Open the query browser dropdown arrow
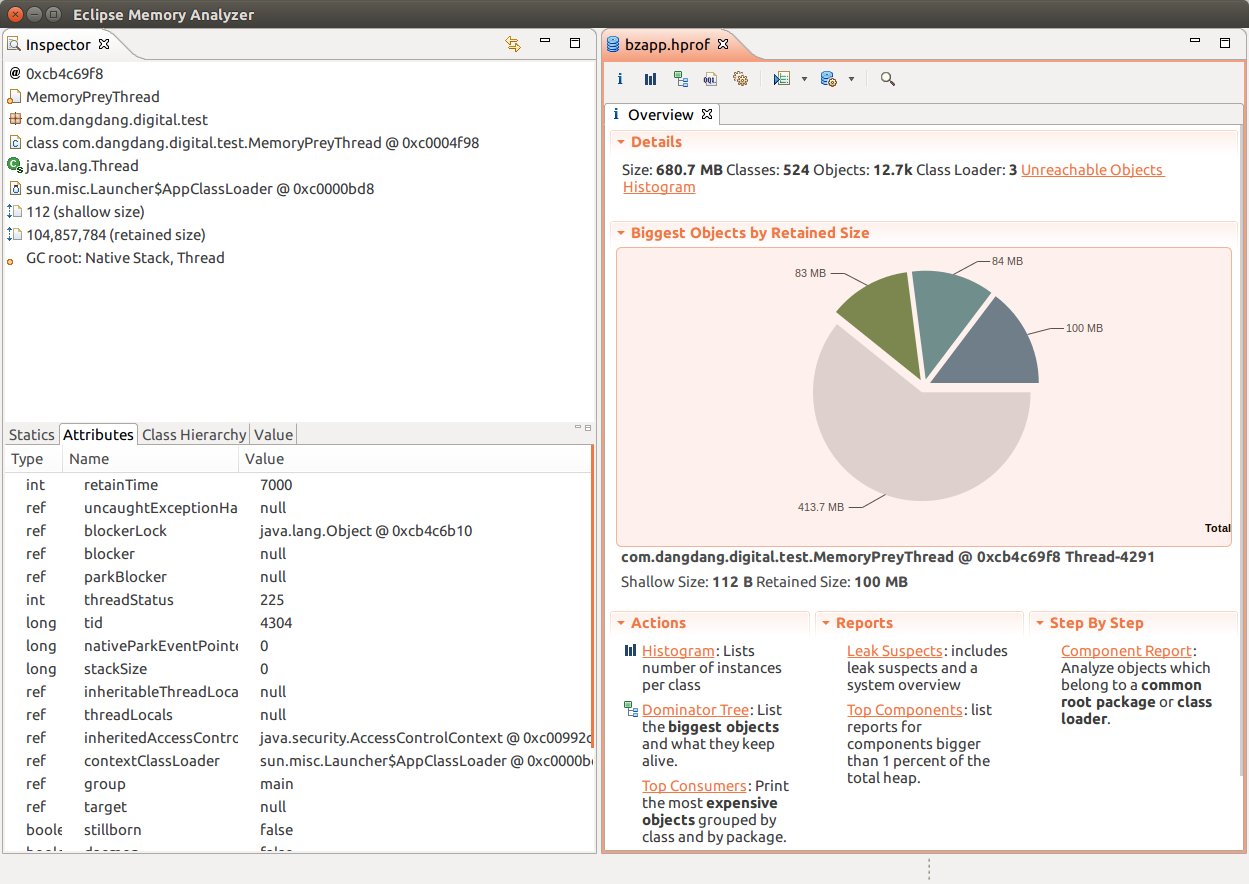Image resolution: width=1249 pixels, height=884 pixels. point(853,79)
